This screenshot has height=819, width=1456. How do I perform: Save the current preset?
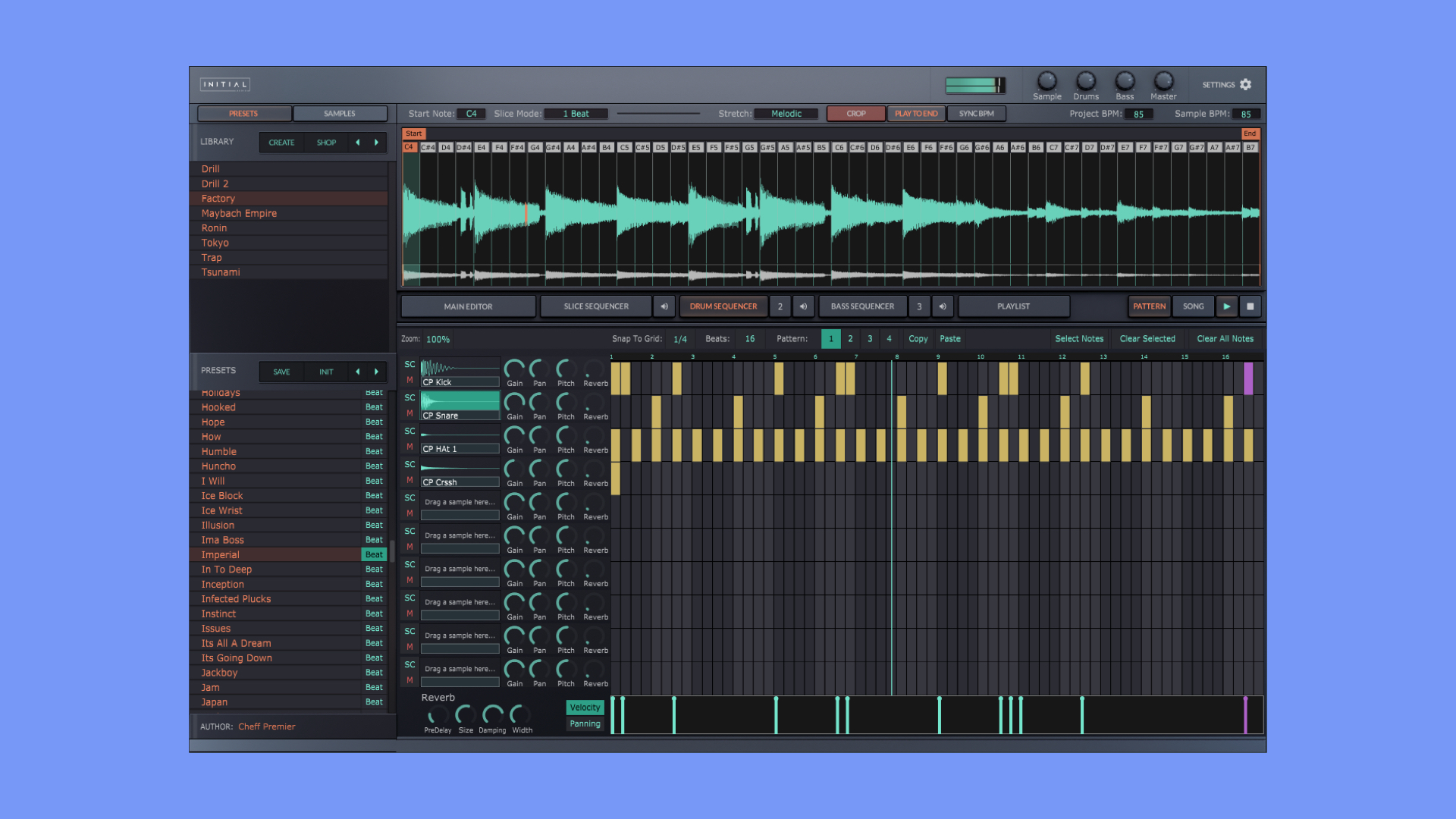[x=281, y=372]
